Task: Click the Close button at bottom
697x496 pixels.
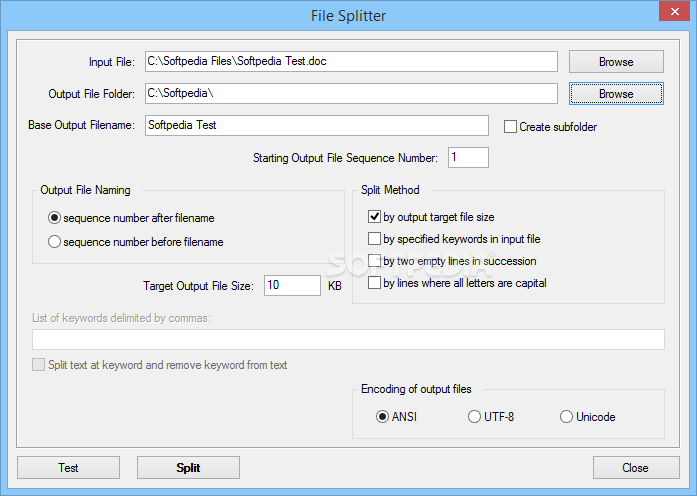Action: (636, 468)
